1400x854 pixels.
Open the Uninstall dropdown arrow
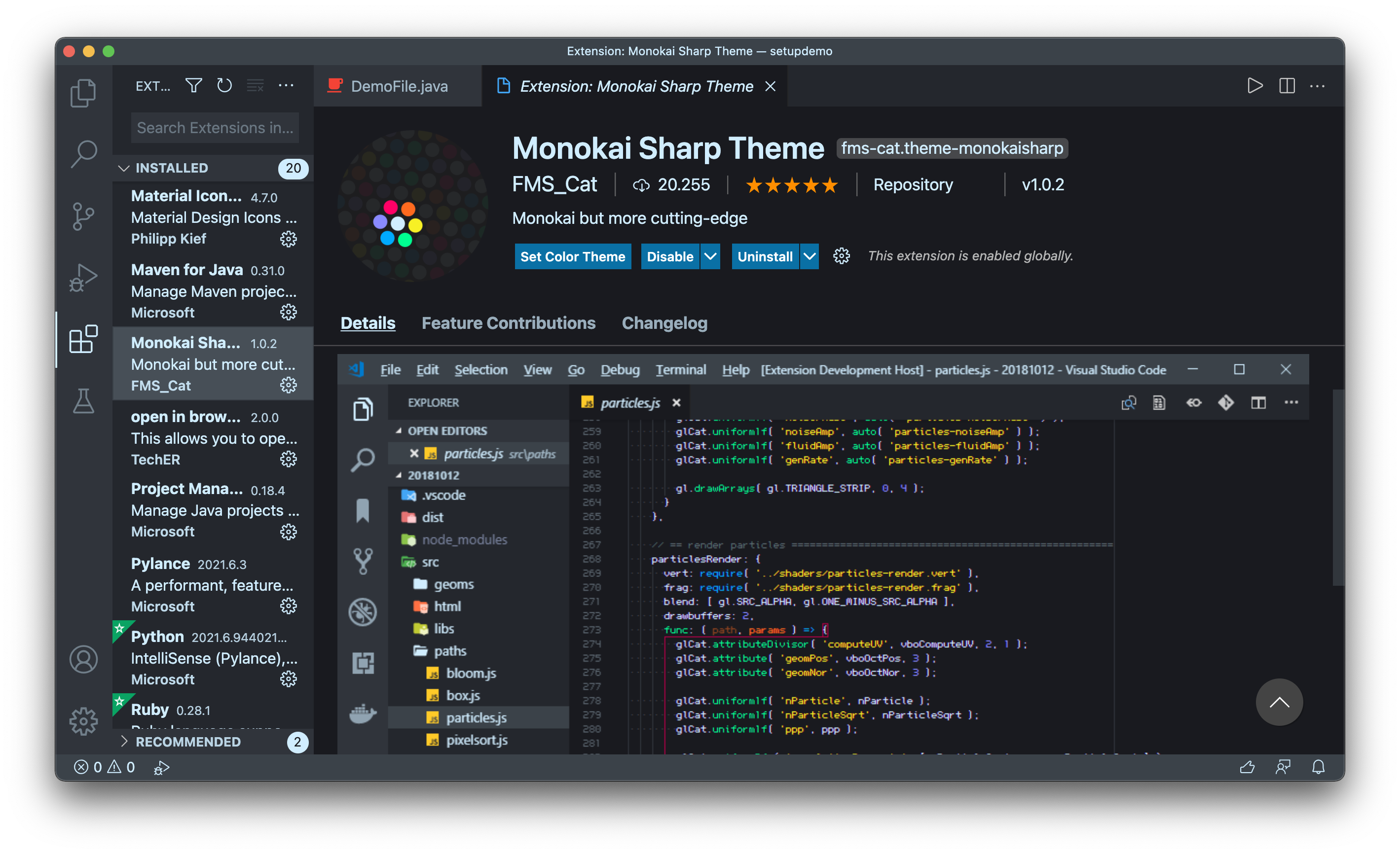(x=809, y=256)
